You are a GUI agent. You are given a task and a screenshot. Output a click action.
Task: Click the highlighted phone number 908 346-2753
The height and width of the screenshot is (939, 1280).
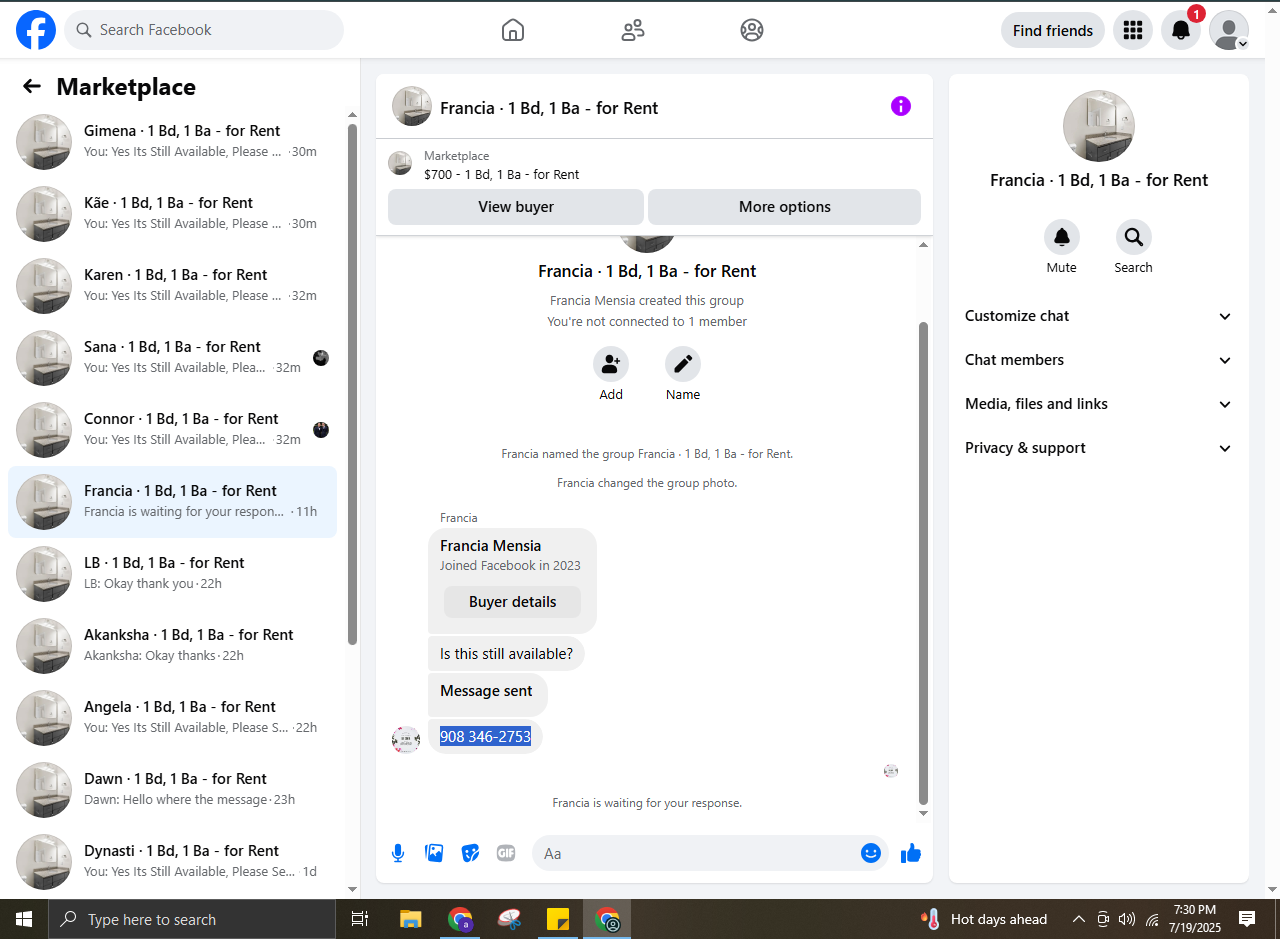click(485, 737)
